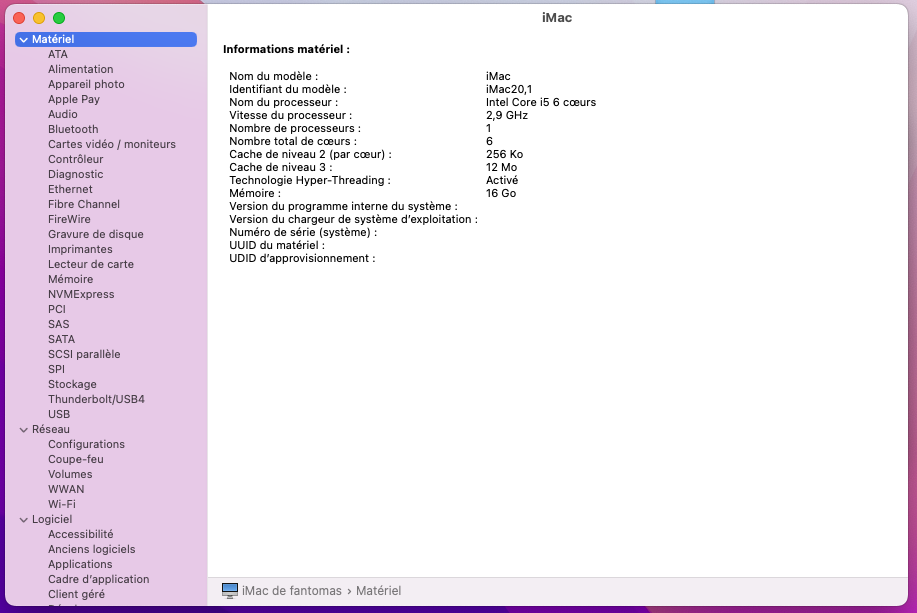Open Accessibilité under Logiciel
The image size is (917, 613).
[81, 534]
